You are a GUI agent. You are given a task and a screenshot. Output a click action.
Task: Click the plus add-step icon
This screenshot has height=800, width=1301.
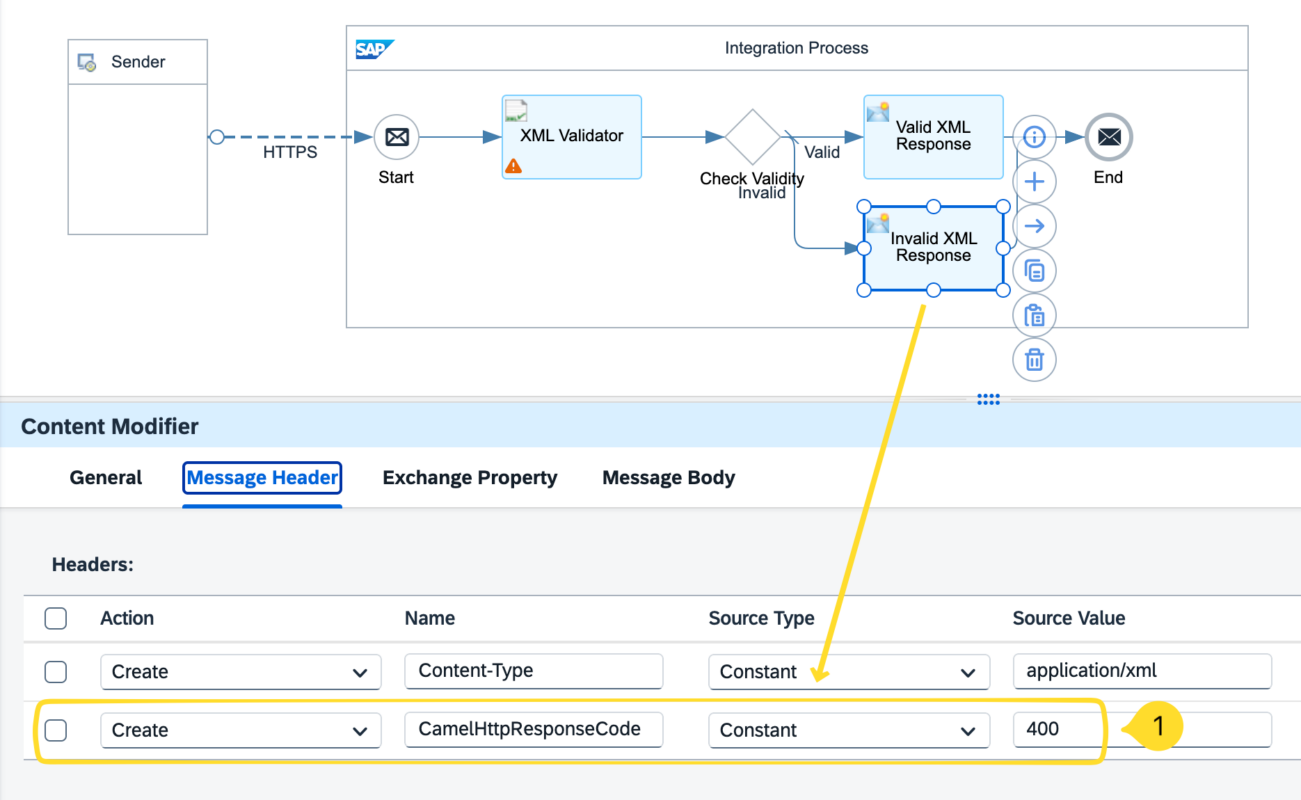[x=1034, y=182]
